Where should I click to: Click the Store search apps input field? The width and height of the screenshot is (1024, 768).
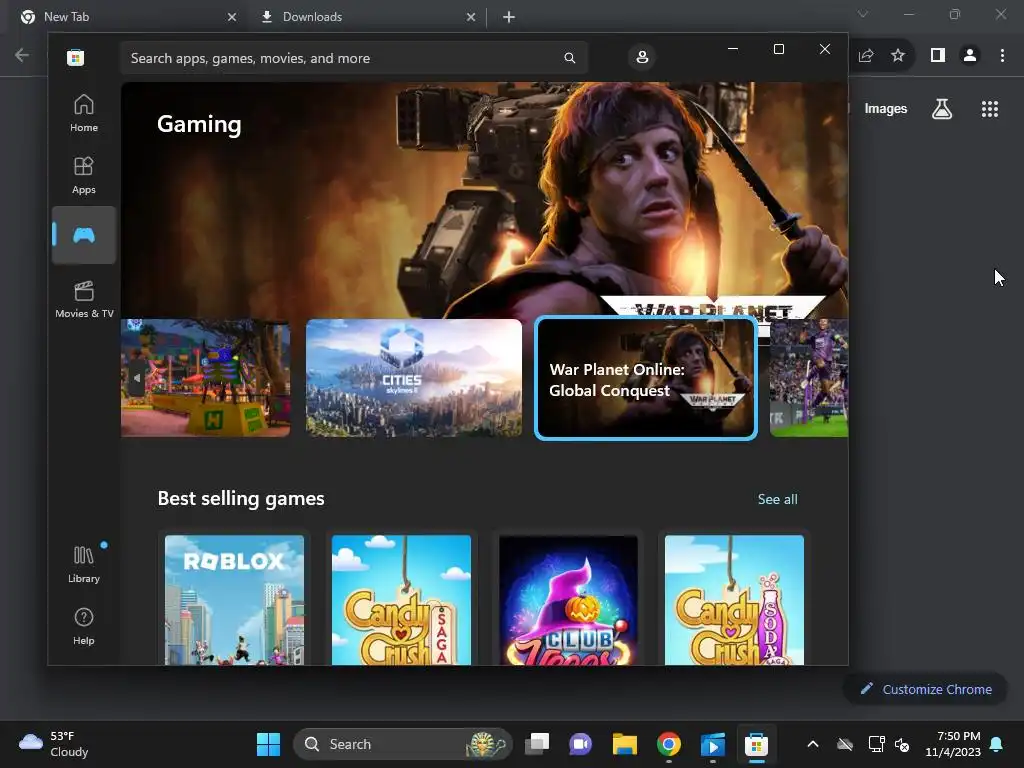point(354,58)
